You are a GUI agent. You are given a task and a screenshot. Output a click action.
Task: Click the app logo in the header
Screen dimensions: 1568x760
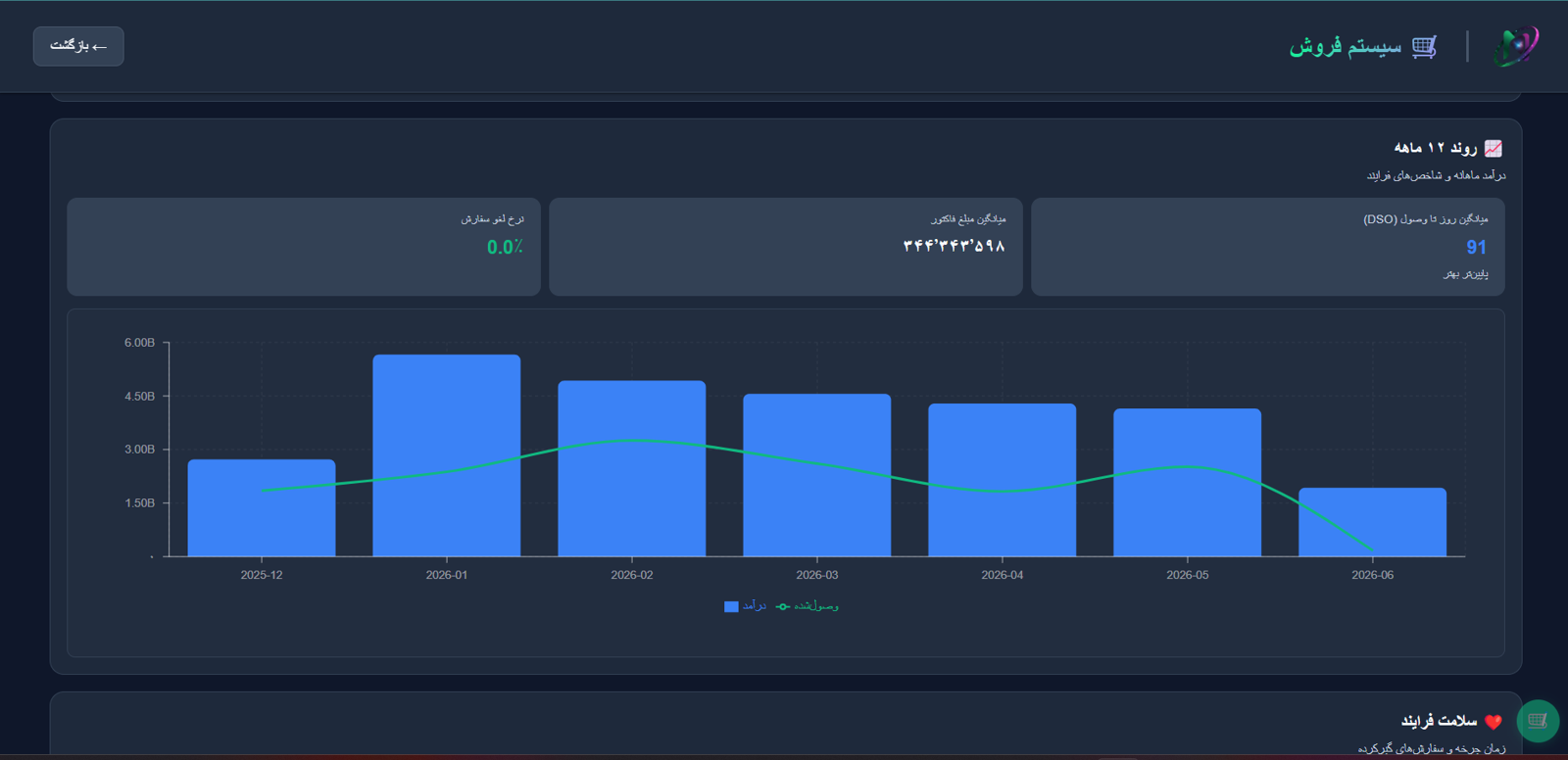tap(1515, 46)
